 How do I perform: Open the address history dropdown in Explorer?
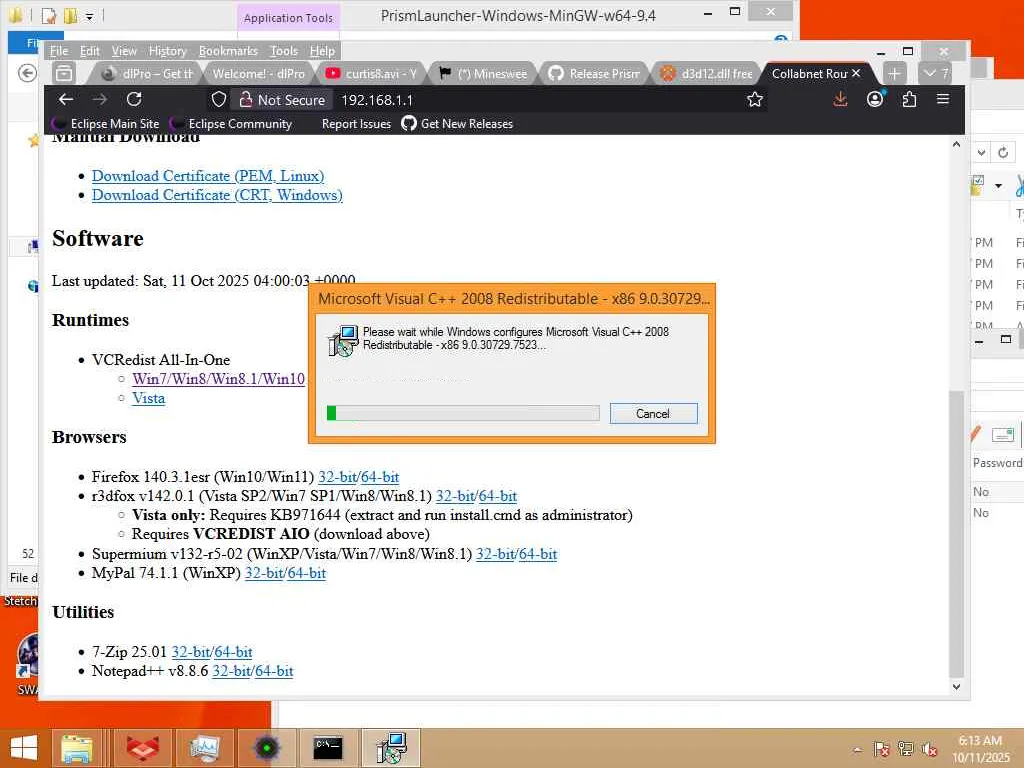982,153
